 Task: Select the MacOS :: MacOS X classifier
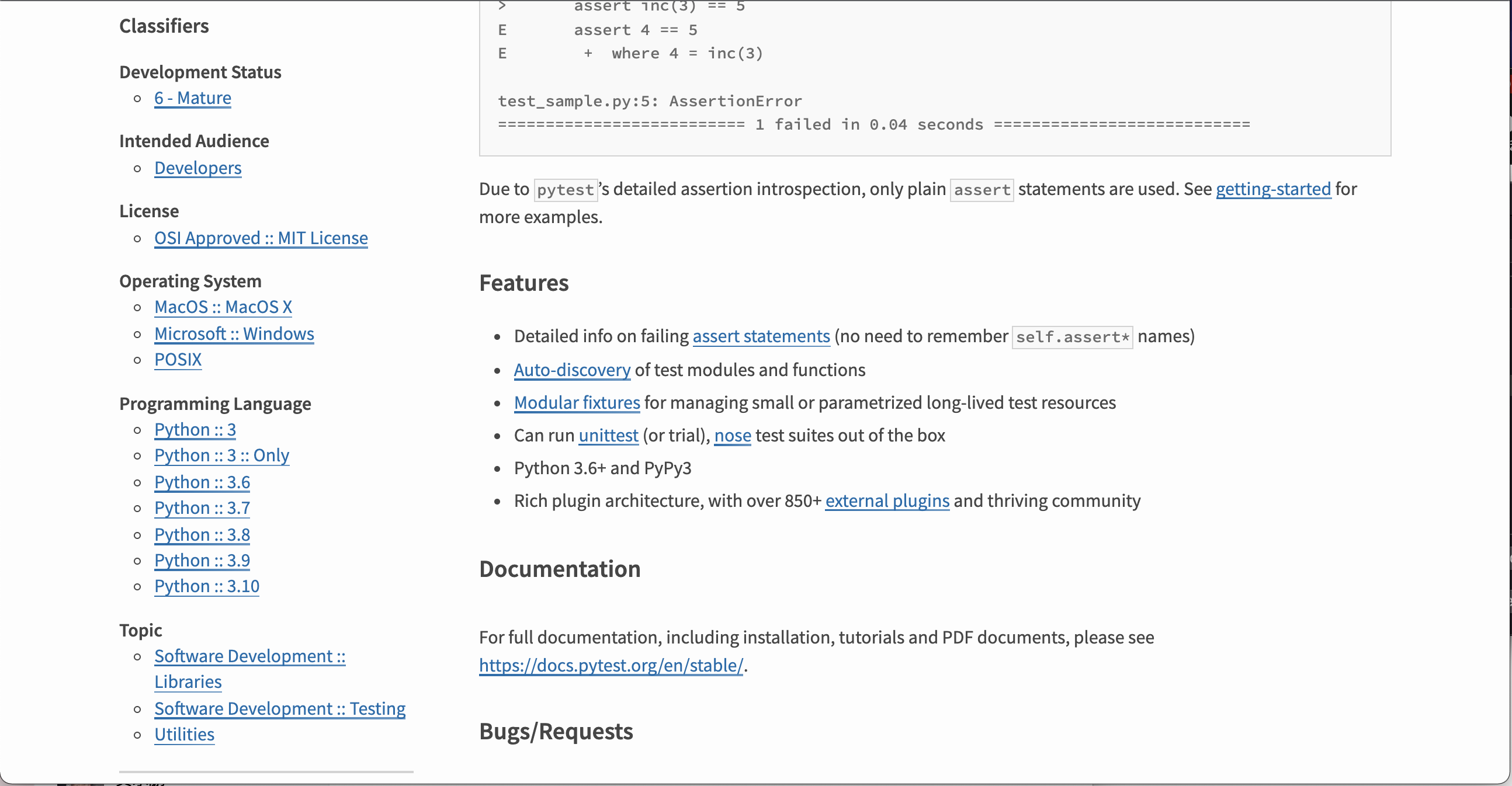click(x=223, y=307)
